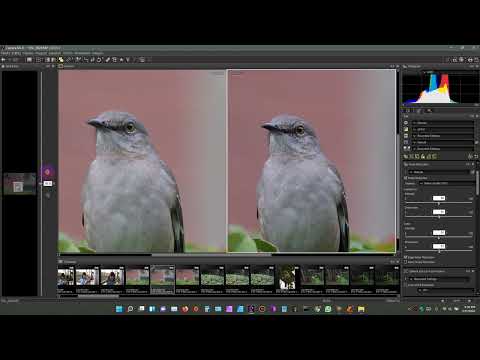Screen dimensions: 480x360
Task: Click the star rating icon in toolbar
Action: (121, 60)
